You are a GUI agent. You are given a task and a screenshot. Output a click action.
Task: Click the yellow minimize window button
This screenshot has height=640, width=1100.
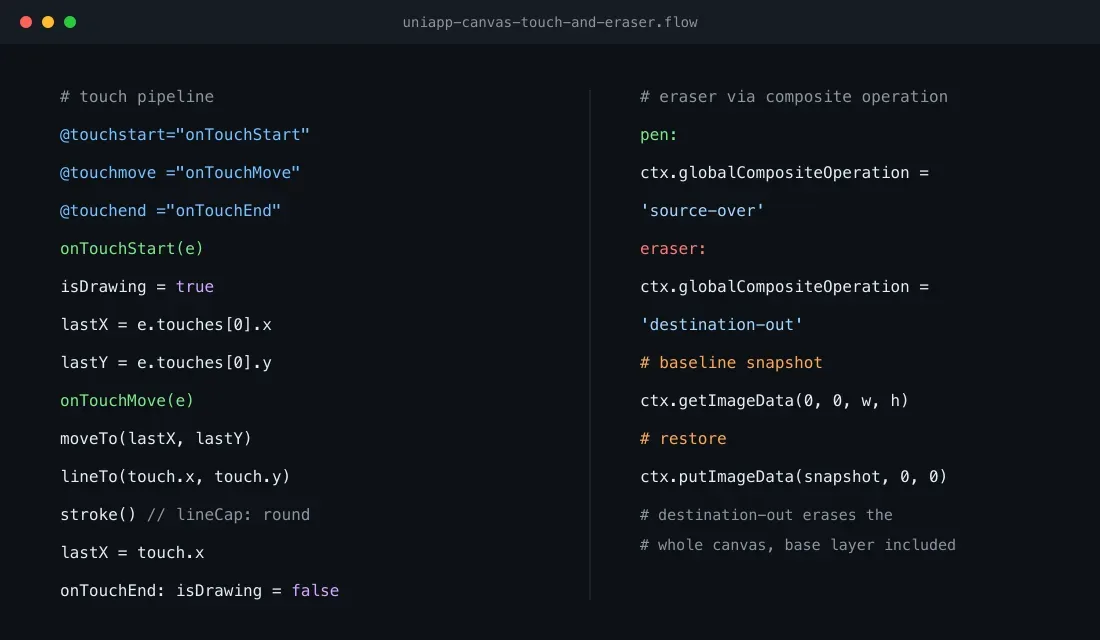coord(48,22)
